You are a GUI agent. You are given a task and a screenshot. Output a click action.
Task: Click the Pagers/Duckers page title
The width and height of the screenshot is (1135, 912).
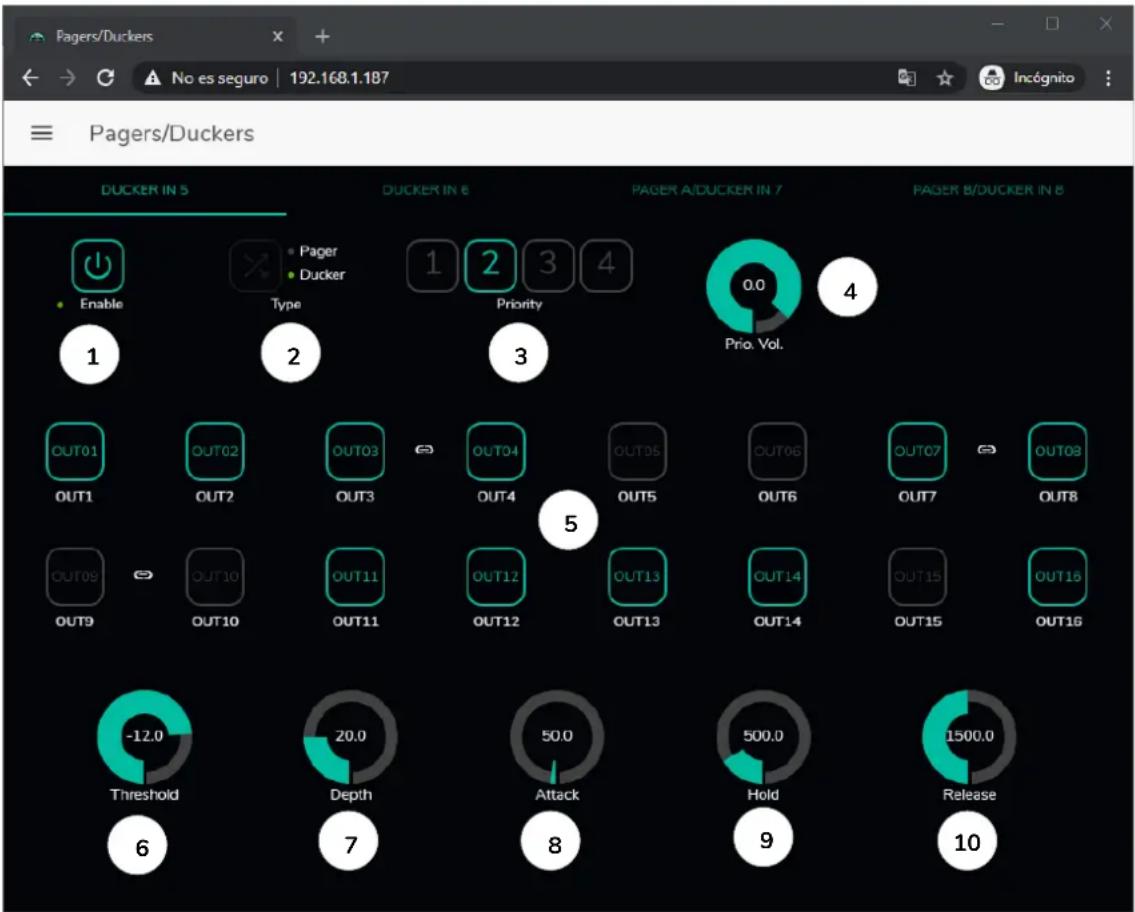pyautogui.click(x=172, y=133)
